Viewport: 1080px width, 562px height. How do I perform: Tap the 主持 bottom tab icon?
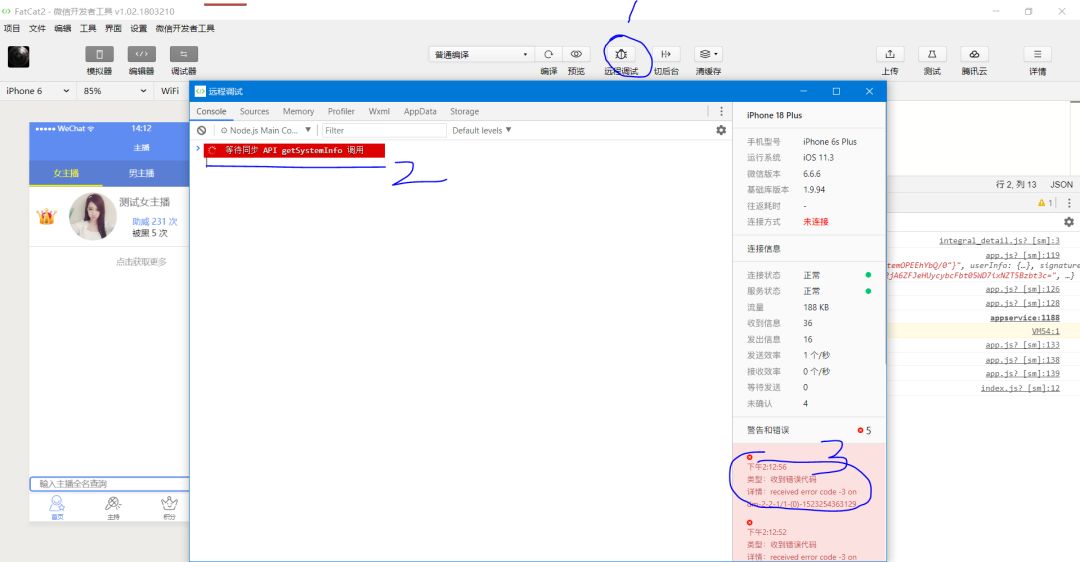[114, 508]
